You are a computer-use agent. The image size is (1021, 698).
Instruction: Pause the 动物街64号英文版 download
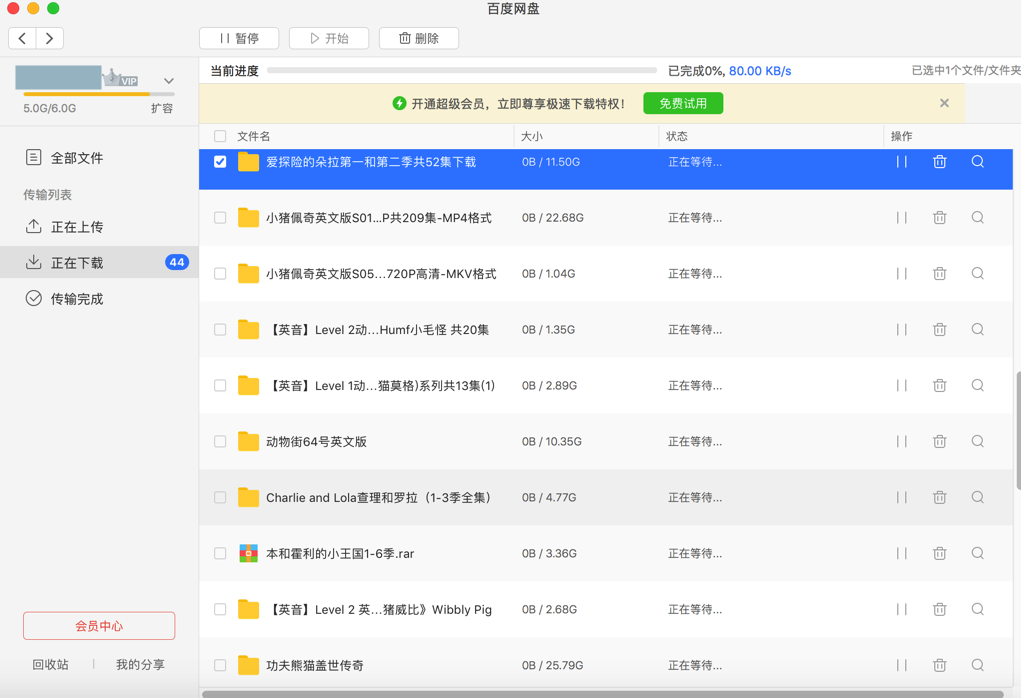tap(901, 441)
